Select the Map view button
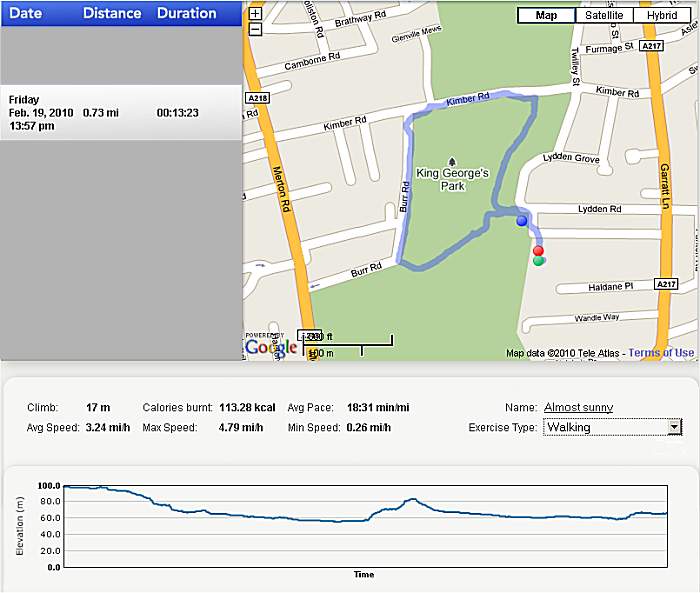The image size is (700, 593). (546, 15)
